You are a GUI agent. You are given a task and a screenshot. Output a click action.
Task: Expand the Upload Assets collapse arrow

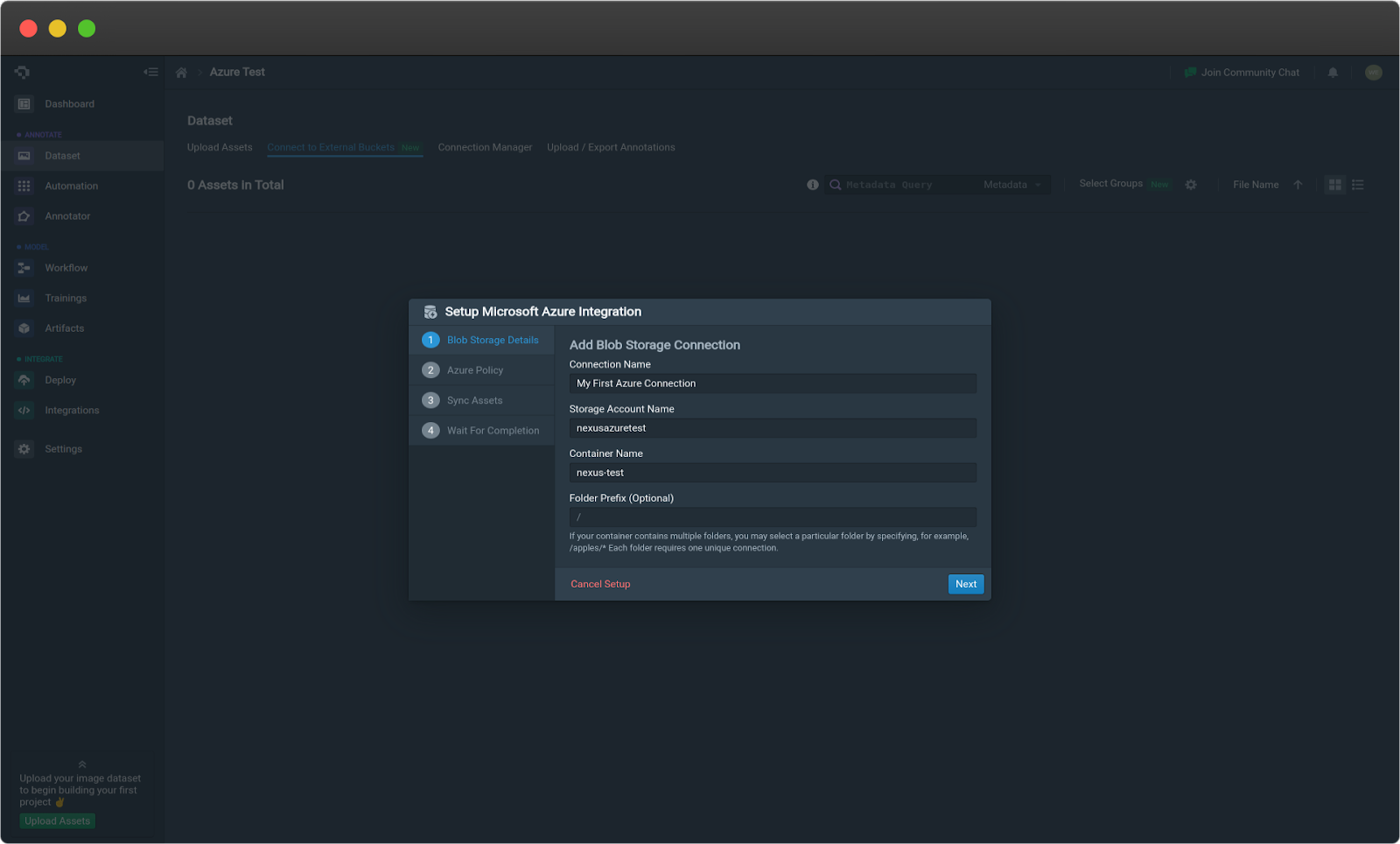point(83,763)
